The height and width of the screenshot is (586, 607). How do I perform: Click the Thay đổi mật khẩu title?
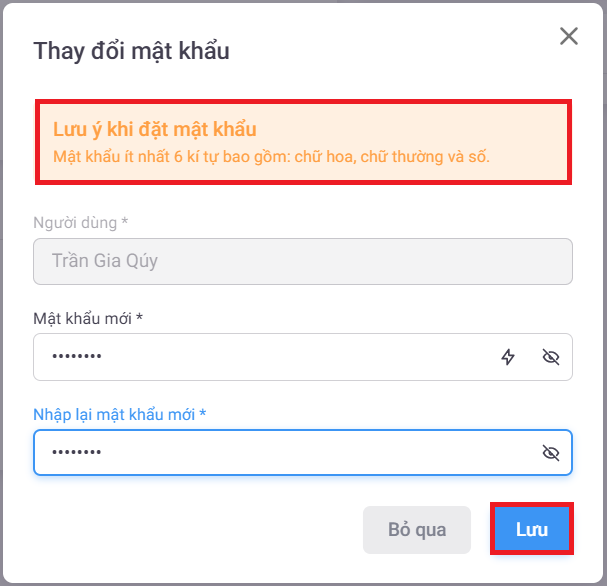pos(131,51)
